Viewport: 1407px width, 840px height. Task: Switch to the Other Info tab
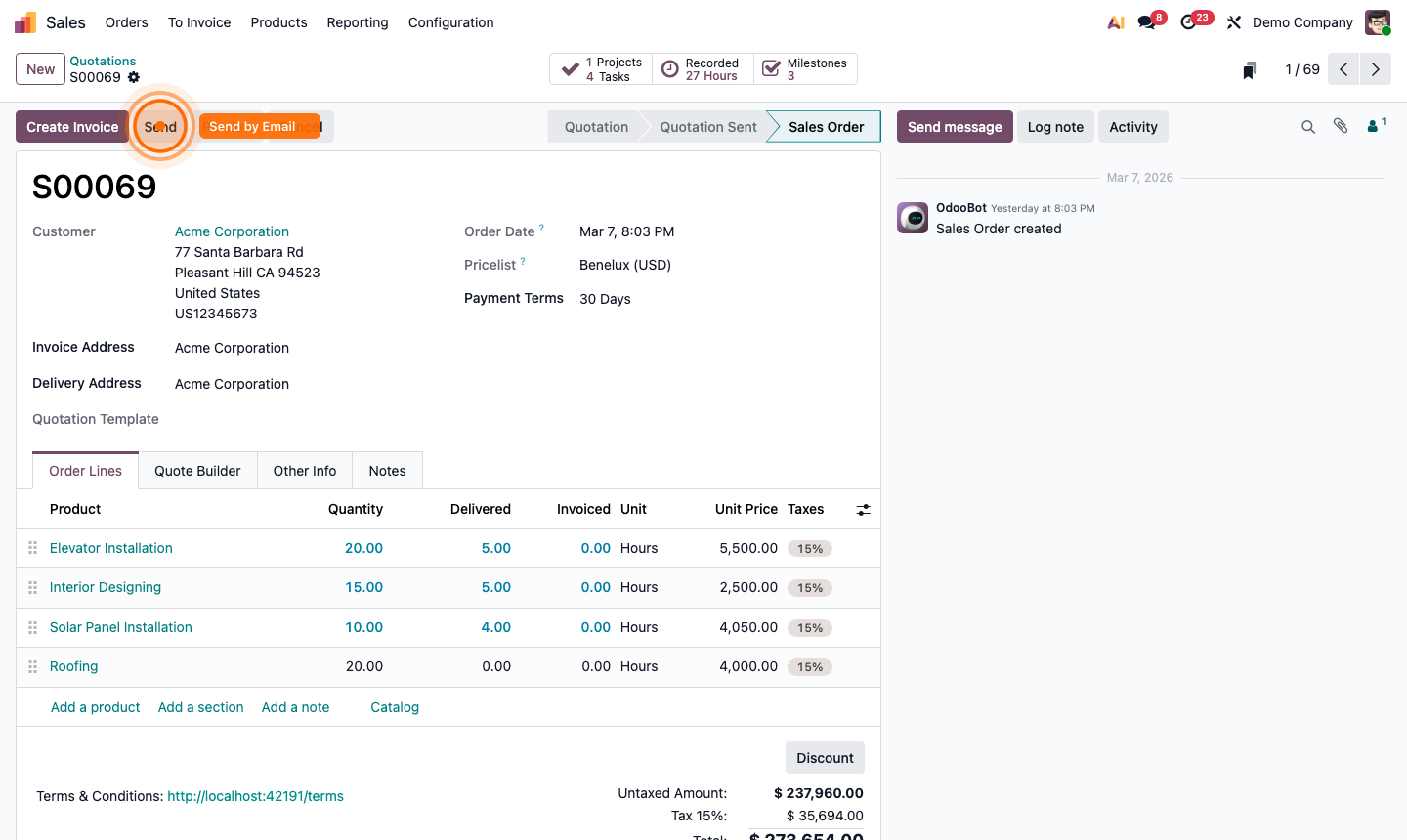[304, 471]
